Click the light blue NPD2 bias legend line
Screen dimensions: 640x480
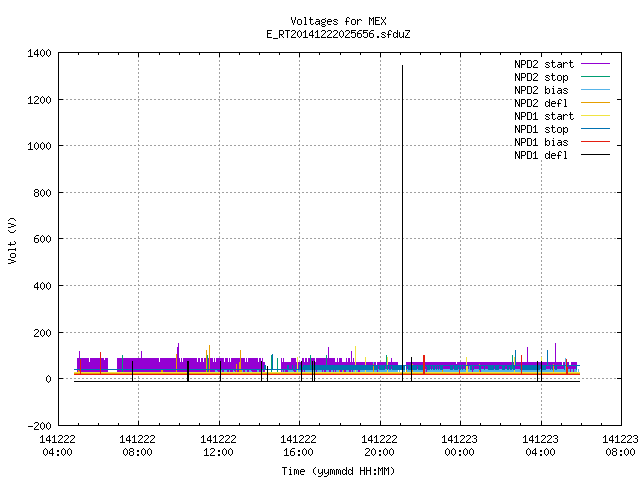point(596,89)
